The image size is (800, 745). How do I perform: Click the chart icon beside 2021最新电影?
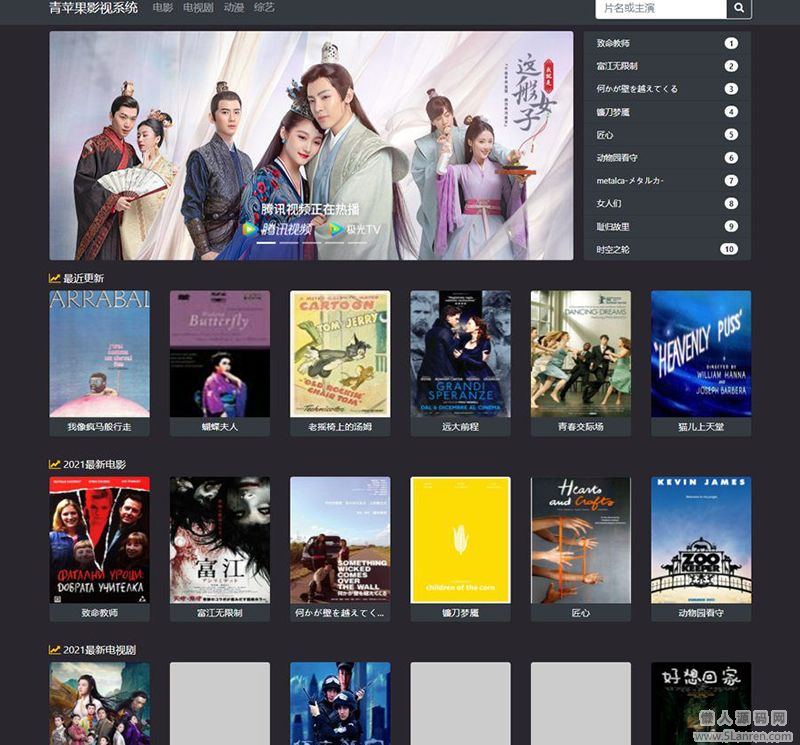point(55,464)
